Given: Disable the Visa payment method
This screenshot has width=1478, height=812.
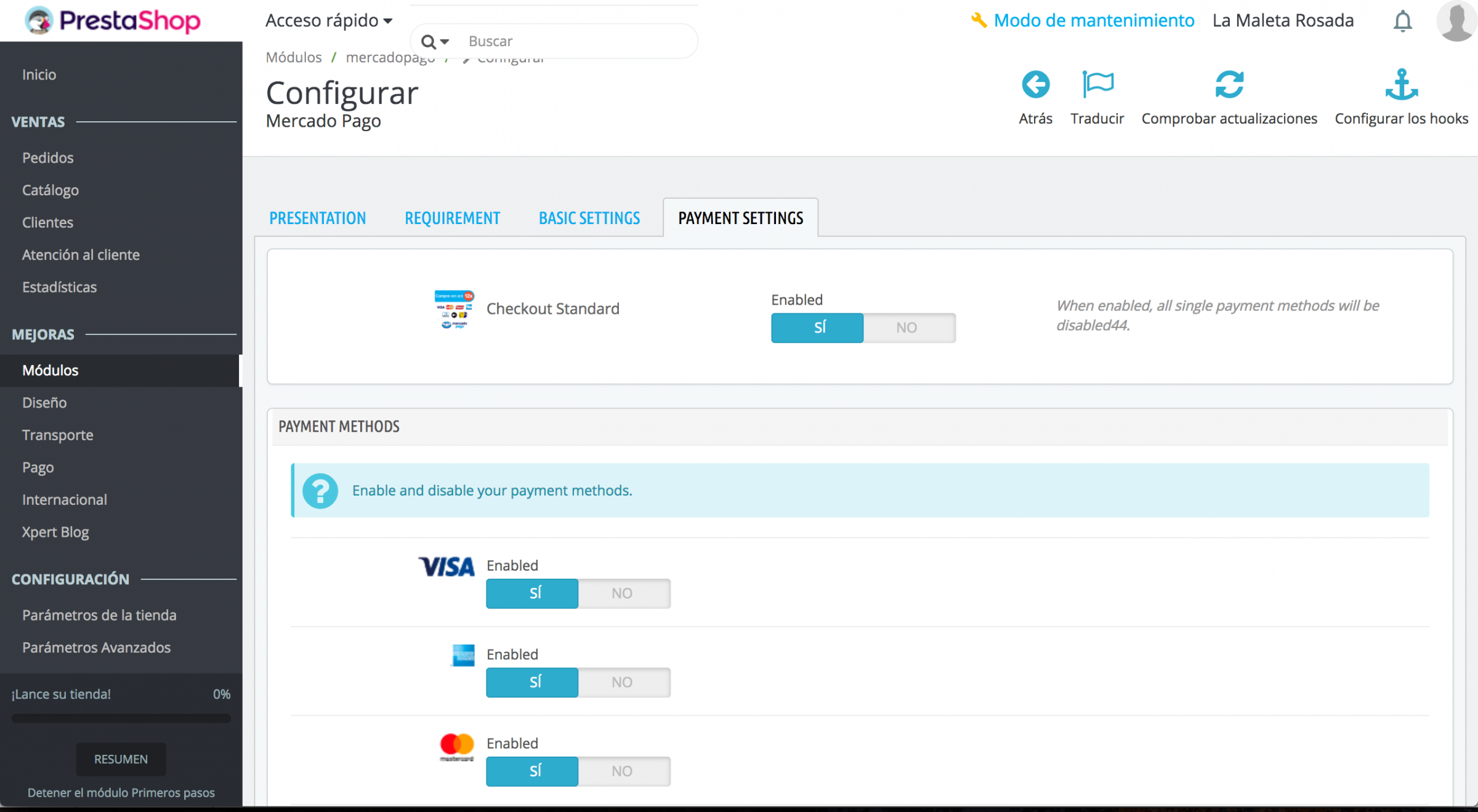Looking at the screenshot, I should 623,593.
